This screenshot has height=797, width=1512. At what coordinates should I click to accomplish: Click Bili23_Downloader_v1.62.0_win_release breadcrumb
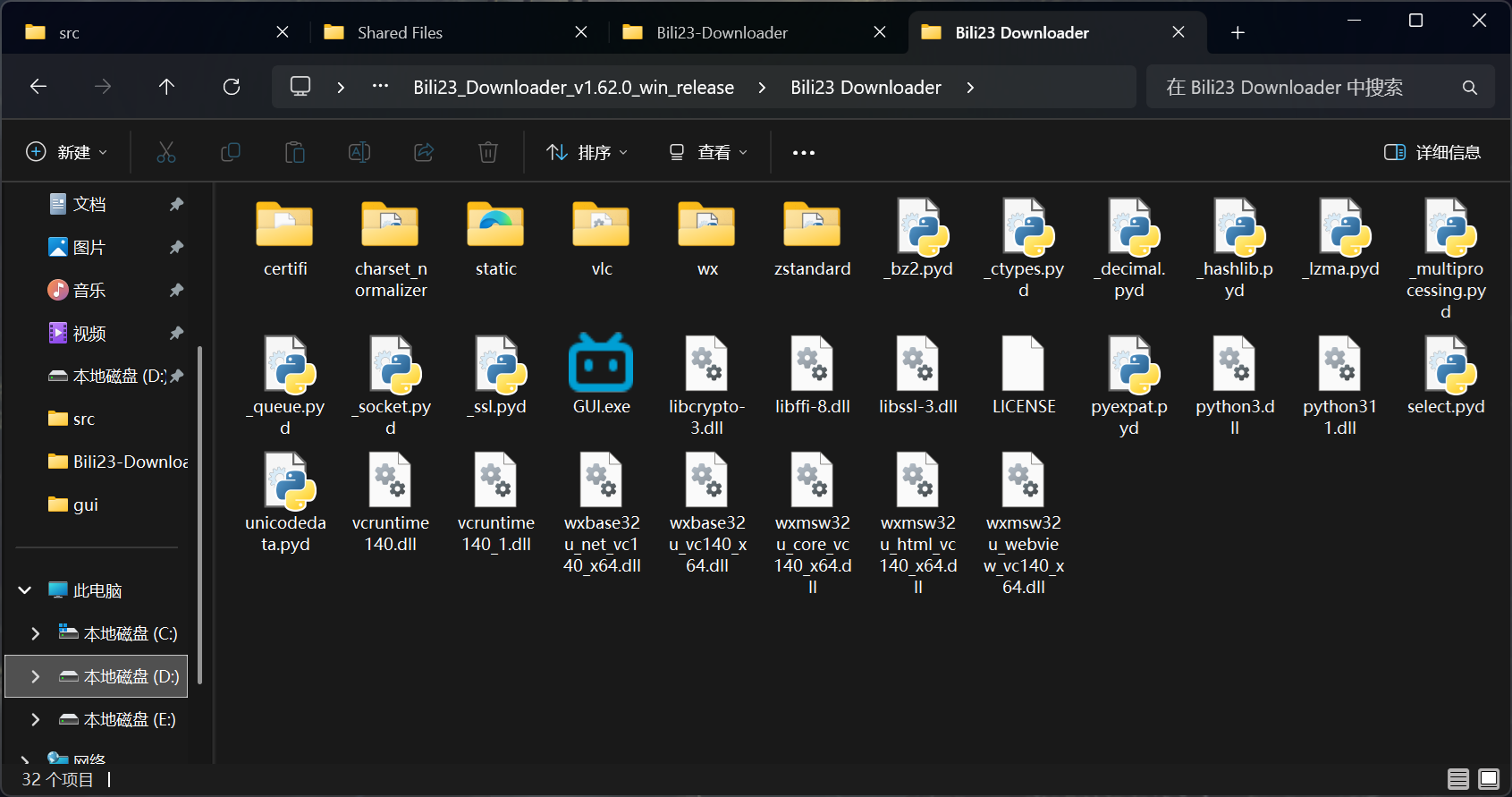(573, 87)
